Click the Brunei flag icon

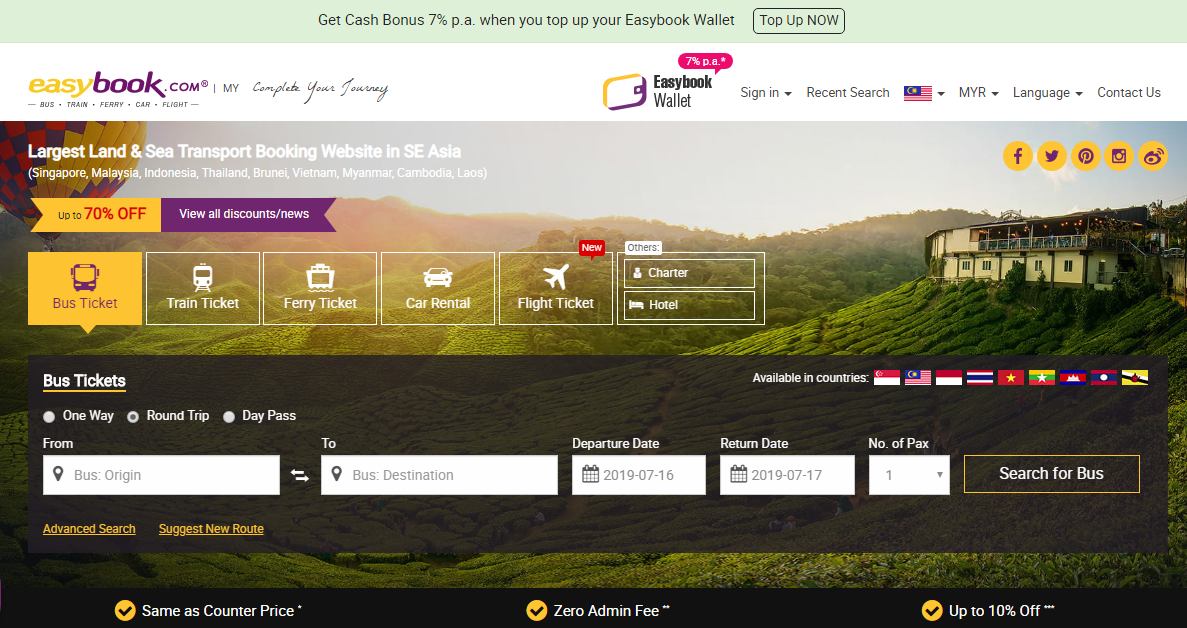pos(1135,378)
